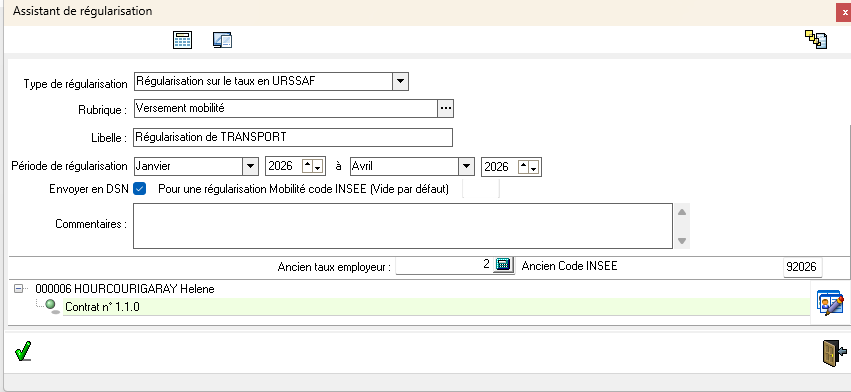Screen dimensions: 851x392
Task: Close the Assistant de régularisation window
Action: click(844, 12)
